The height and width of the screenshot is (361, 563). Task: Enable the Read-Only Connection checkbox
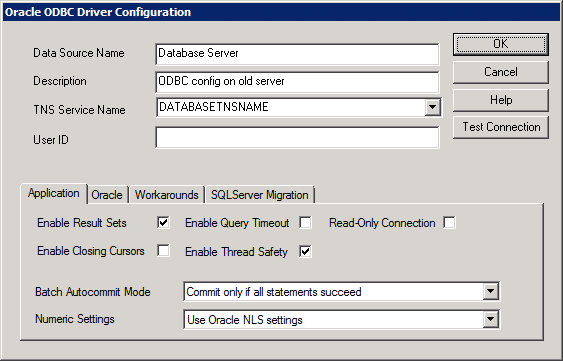449,223
